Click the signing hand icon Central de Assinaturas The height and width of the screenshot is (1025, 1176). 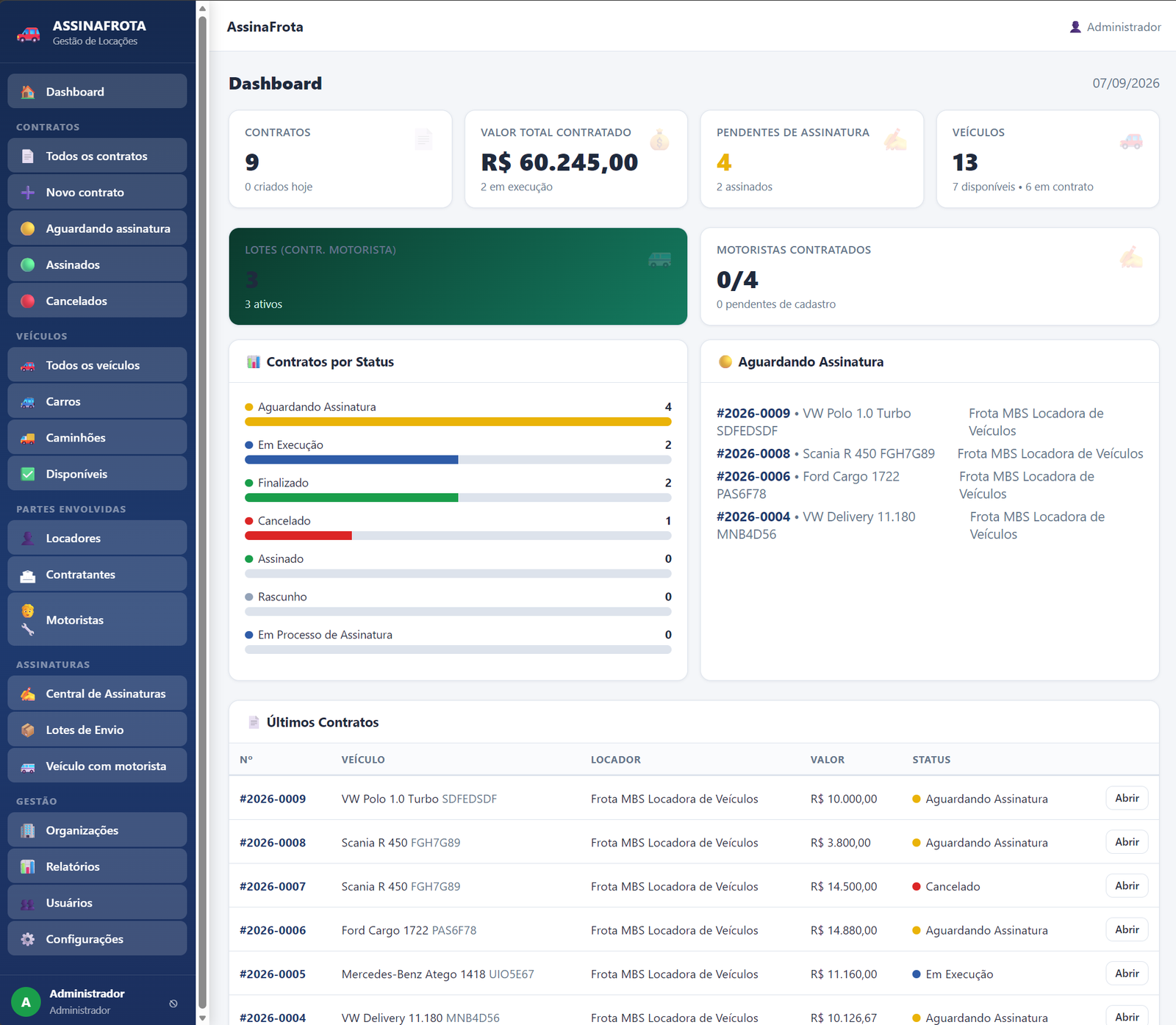point(28,694)
